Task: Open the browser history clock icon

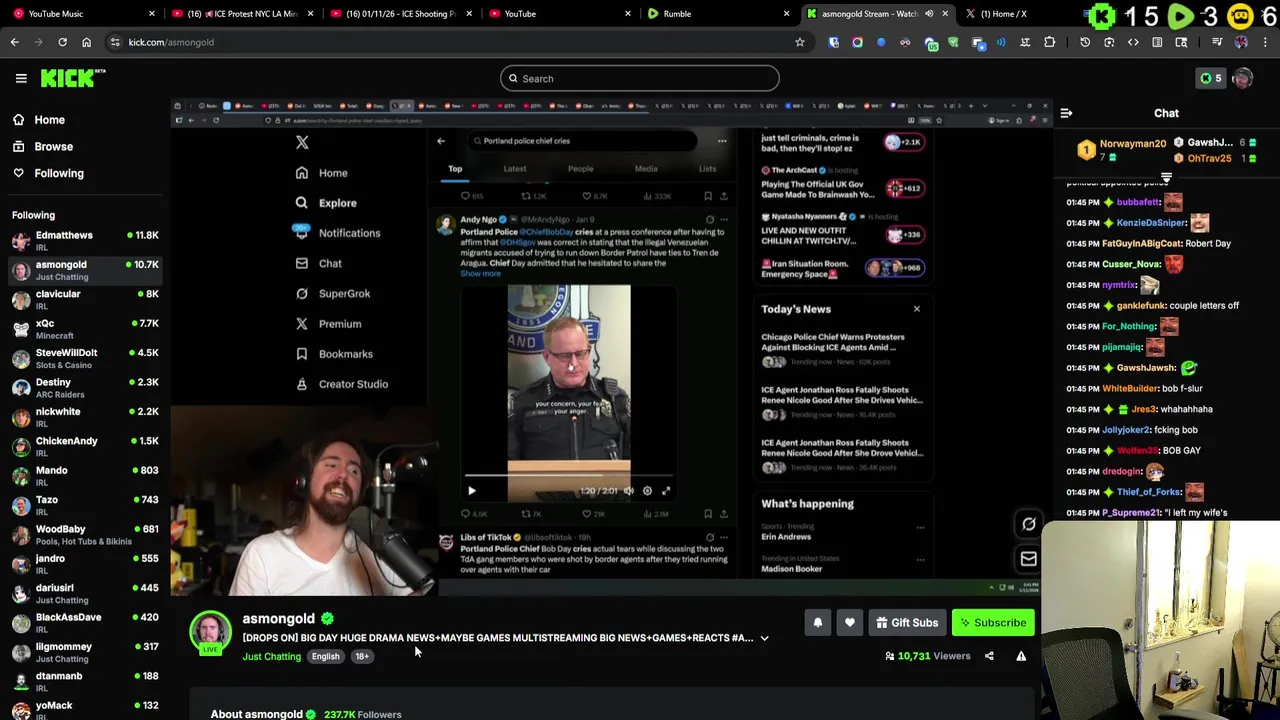Action: [x=1085, y=42]
